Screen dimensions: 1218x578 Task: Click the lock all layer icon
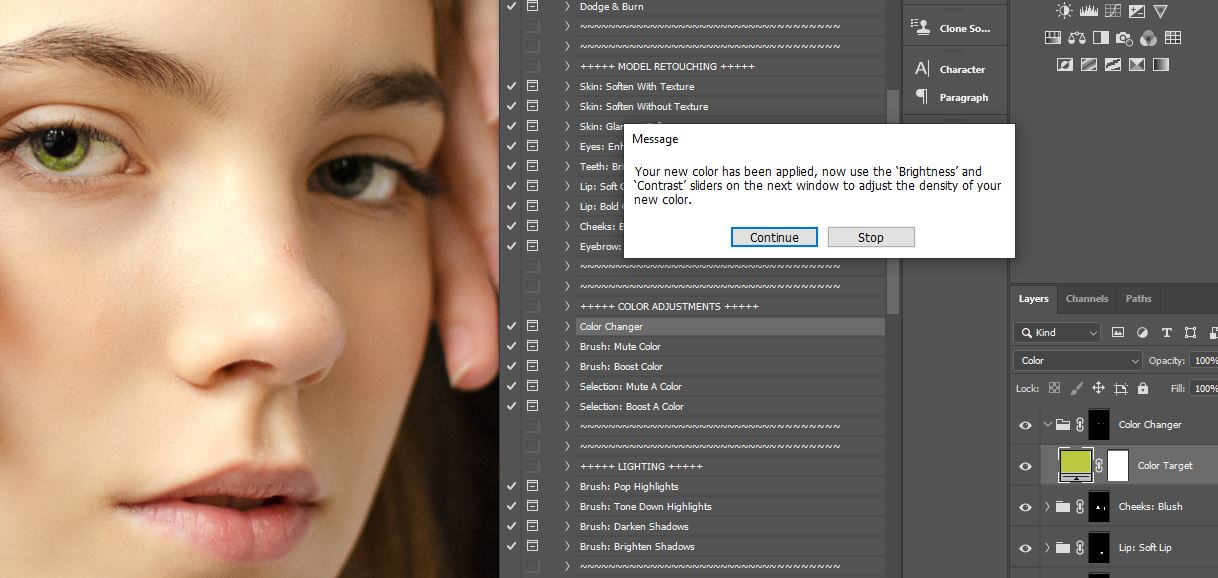coord(1143,388)
